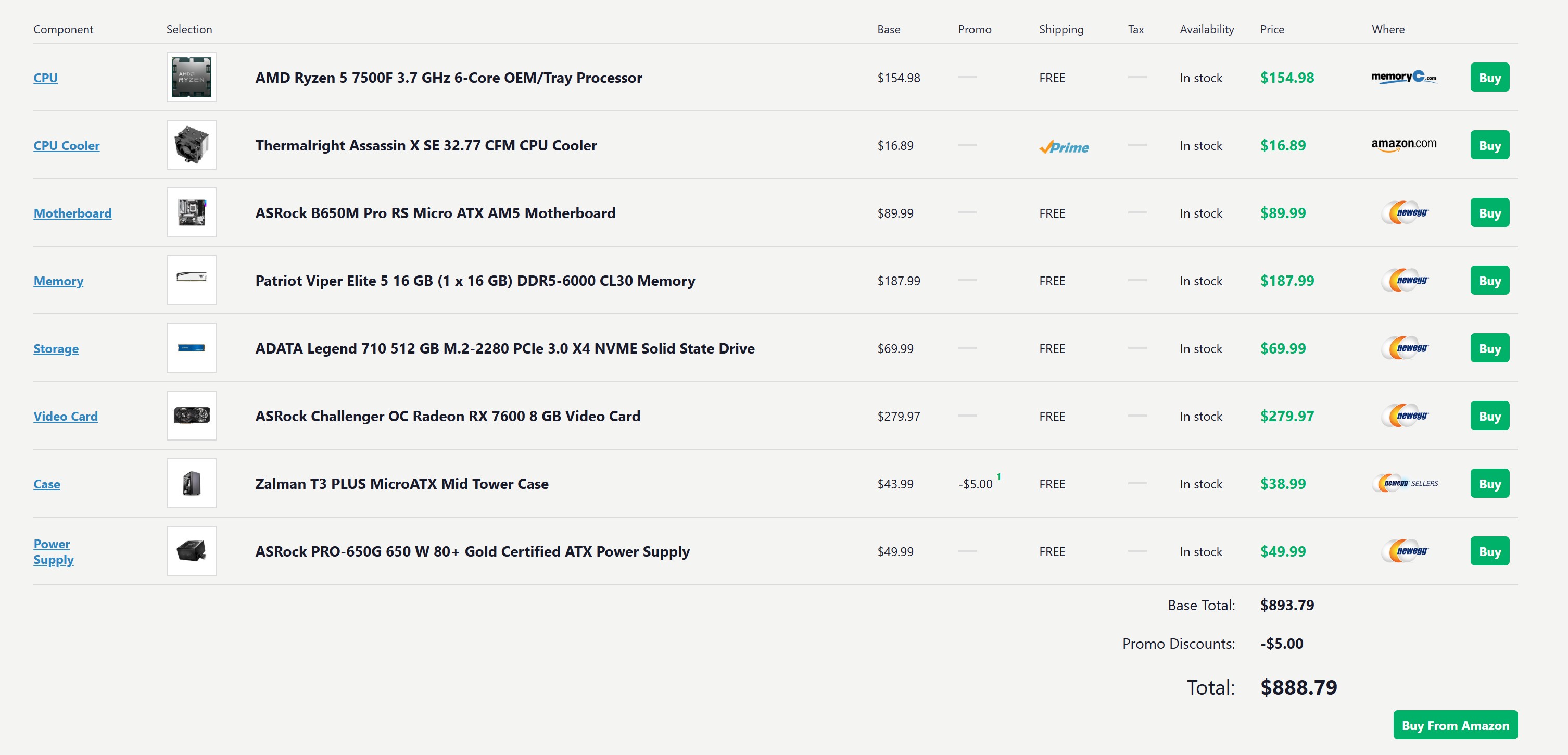Click the $888.79 Total value
Screen dimensions: 1568x755
[x=1298, y=687]
